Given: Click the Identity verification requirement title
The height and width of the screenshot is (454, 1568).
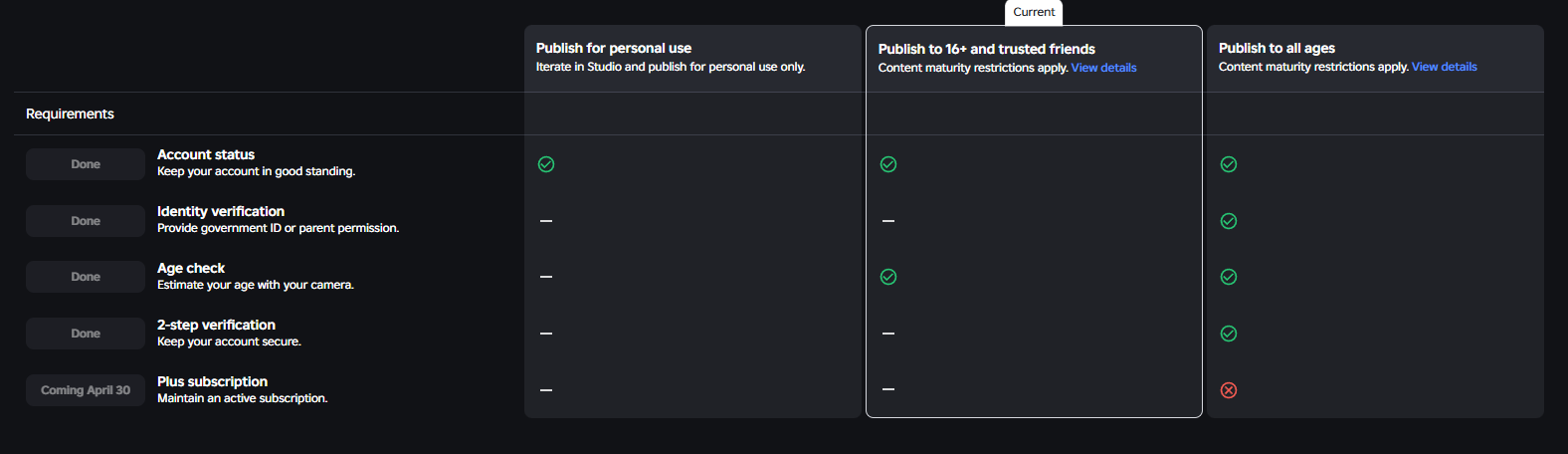Looking at the screenshot, I should click(x=221, y=211).
